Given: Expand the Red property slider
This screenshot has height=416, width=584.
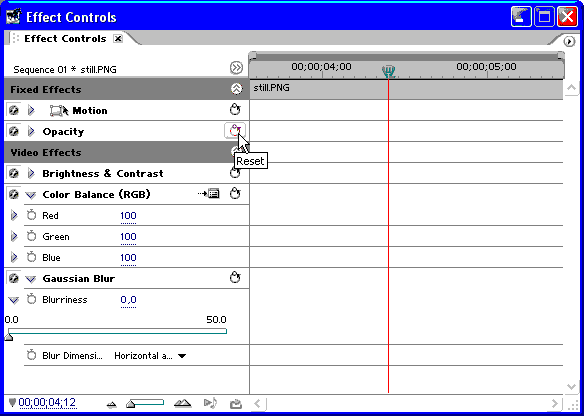Looking at the screenshot, I should coord(14,215).
